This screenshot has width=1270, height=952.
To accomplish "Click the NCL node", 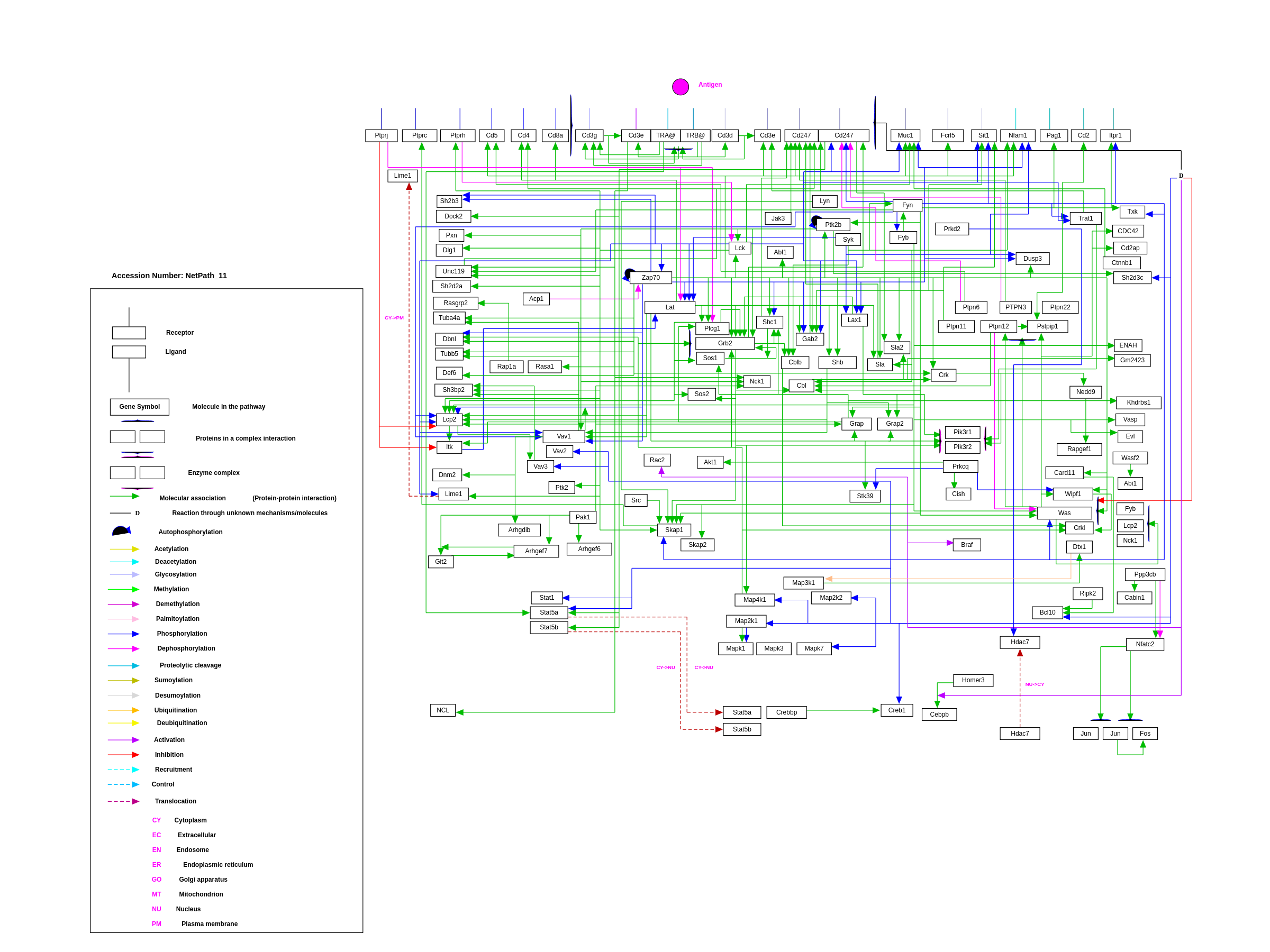I will (x=443, y=710).
